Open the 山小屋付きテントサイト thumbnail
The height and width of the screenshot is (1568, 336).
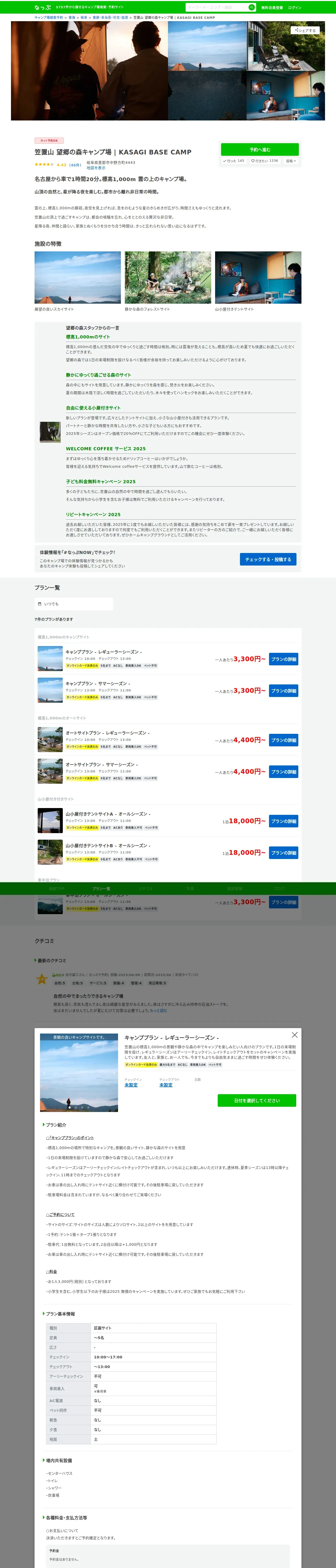[258, 278]
